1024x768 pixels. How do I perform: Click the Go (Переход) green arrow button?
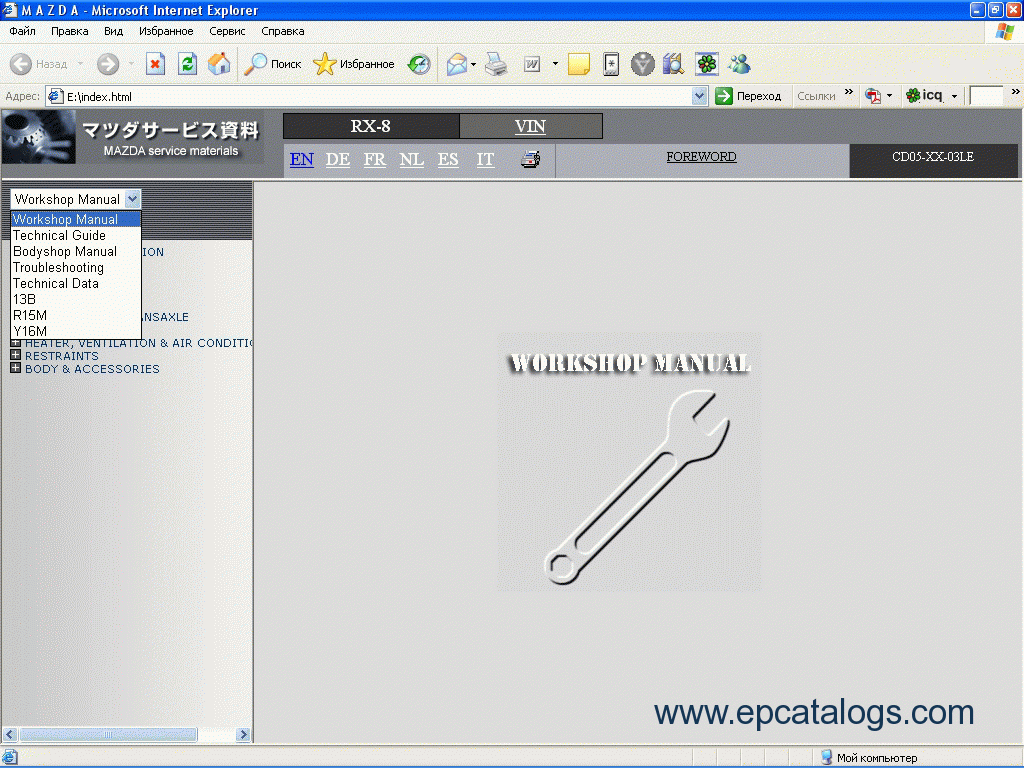[748, 96]
